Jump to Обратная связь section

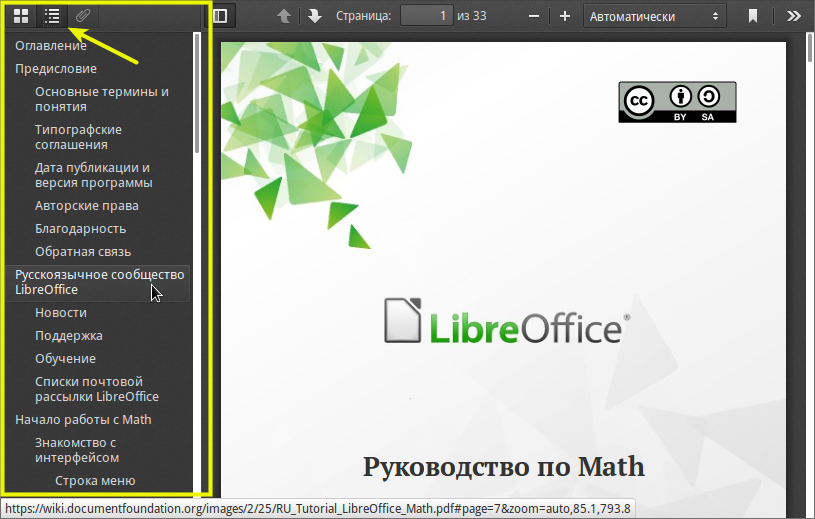point(83,251)
